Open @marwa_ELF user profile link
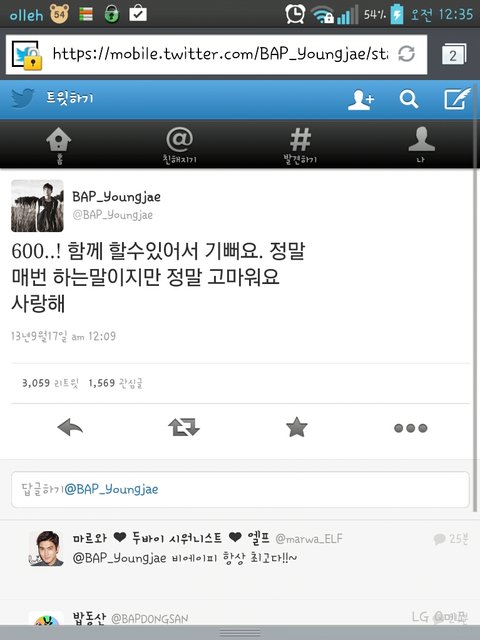Image resolution: width=480 pixels, height=640 pixels. point(309,539)
